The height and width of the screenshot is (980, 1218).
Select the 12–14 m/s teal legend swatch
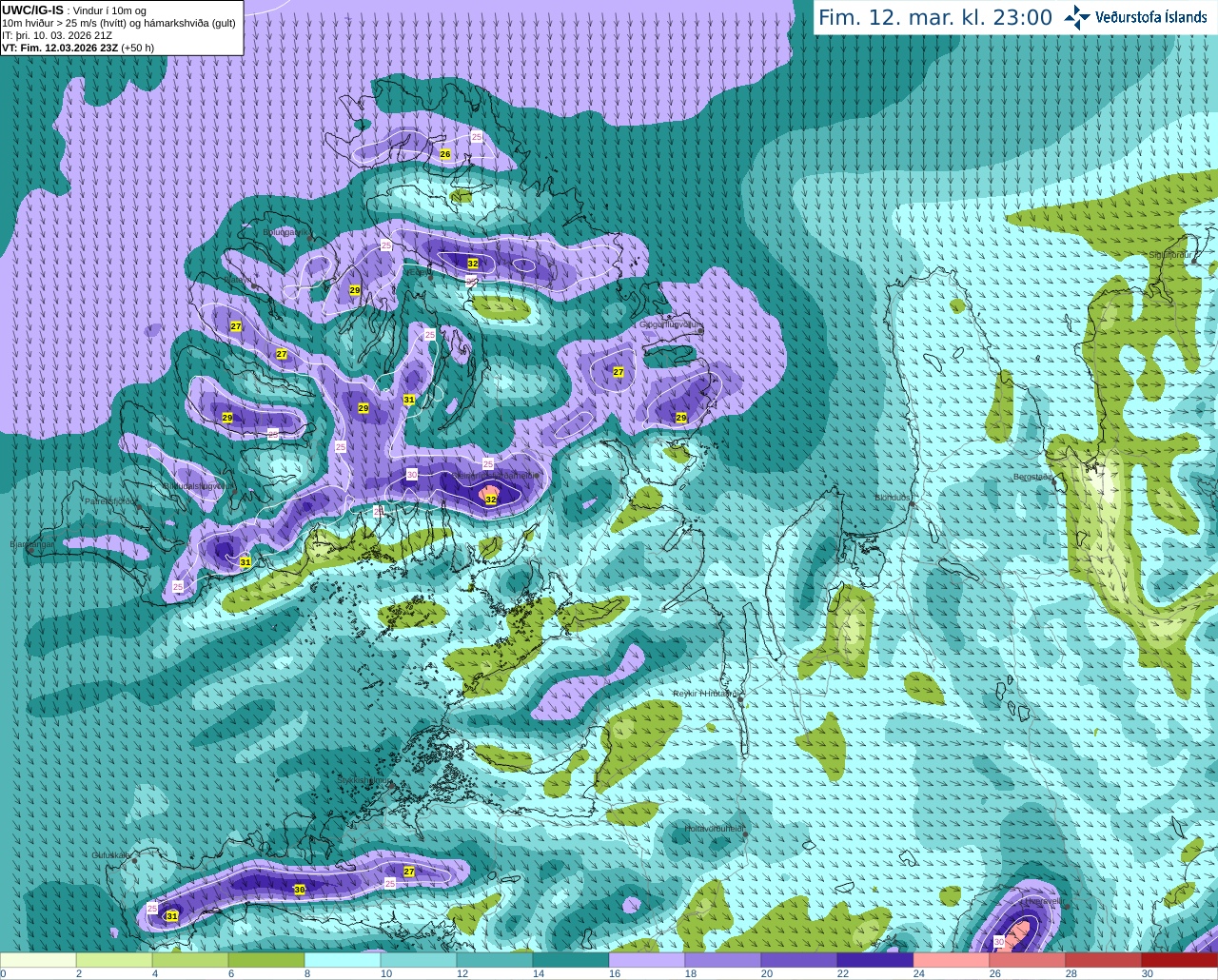[x=495, y=960]
